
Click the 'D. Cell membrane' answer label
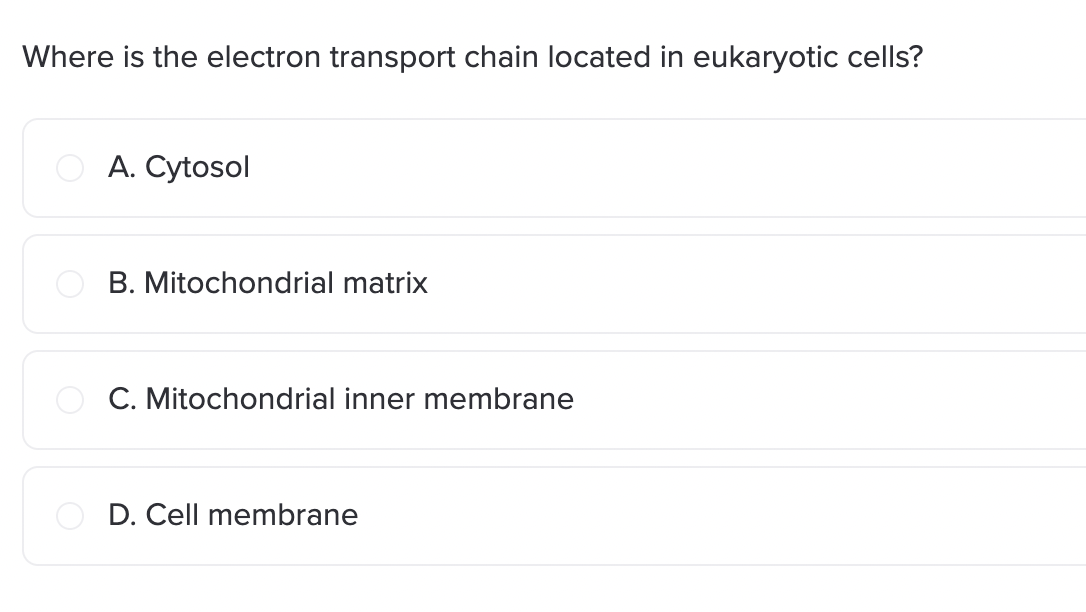point(233,515)
